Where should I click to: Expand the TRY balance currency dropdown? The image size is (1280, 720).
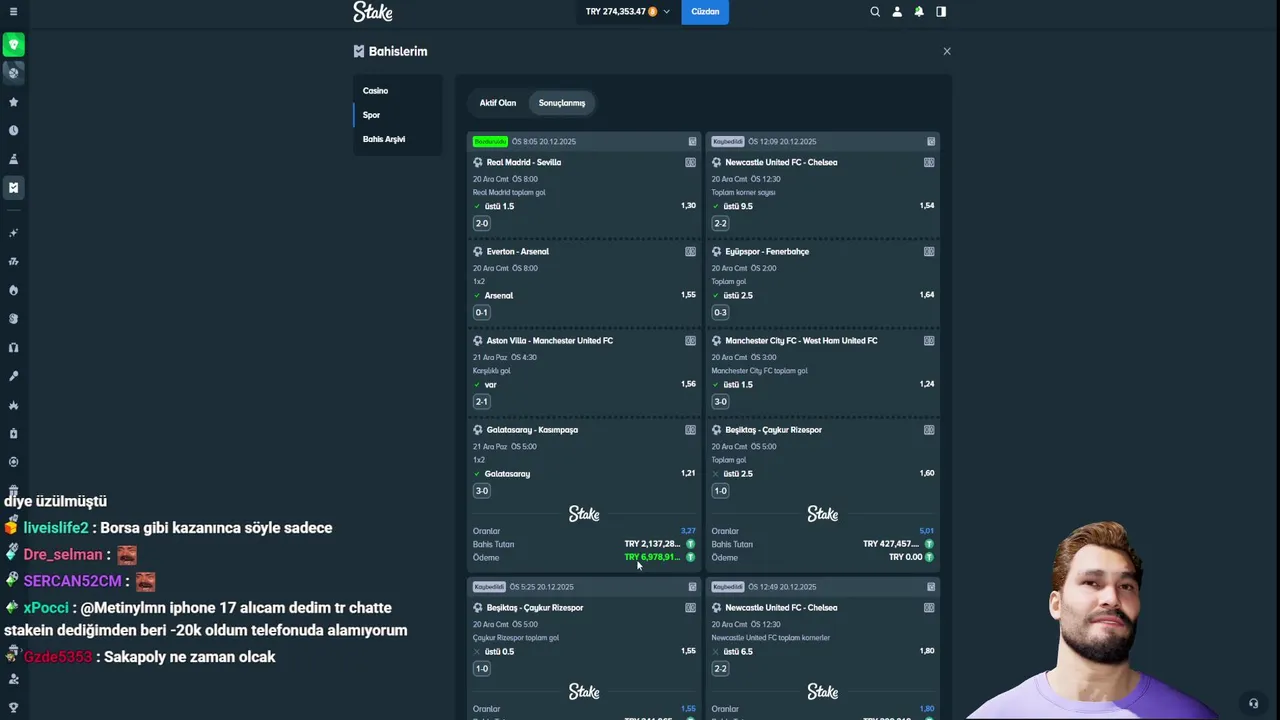point(628,12)
